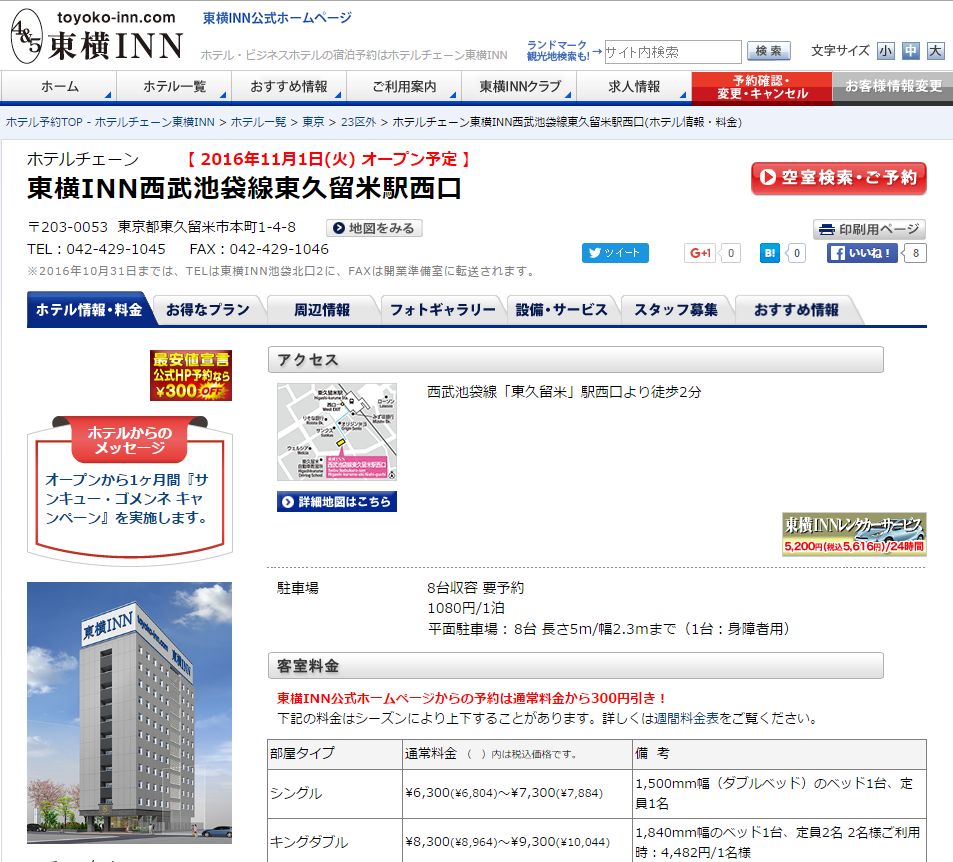Click the キングダブル room type cell
The height and width of the screenshot is (862, 953).
pos(335,842)
